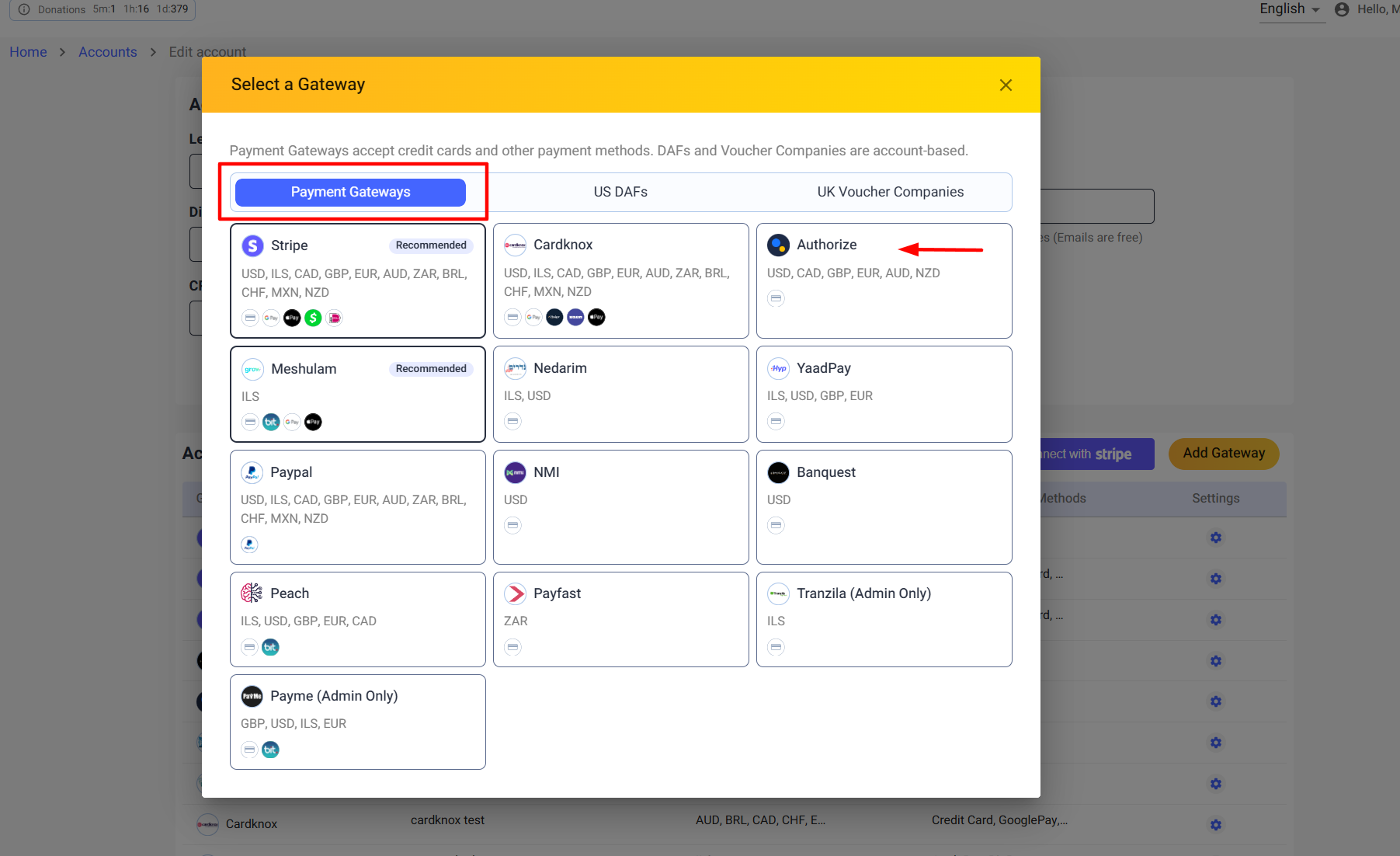Choose the Nedarim gateway title

click(560, 368)
